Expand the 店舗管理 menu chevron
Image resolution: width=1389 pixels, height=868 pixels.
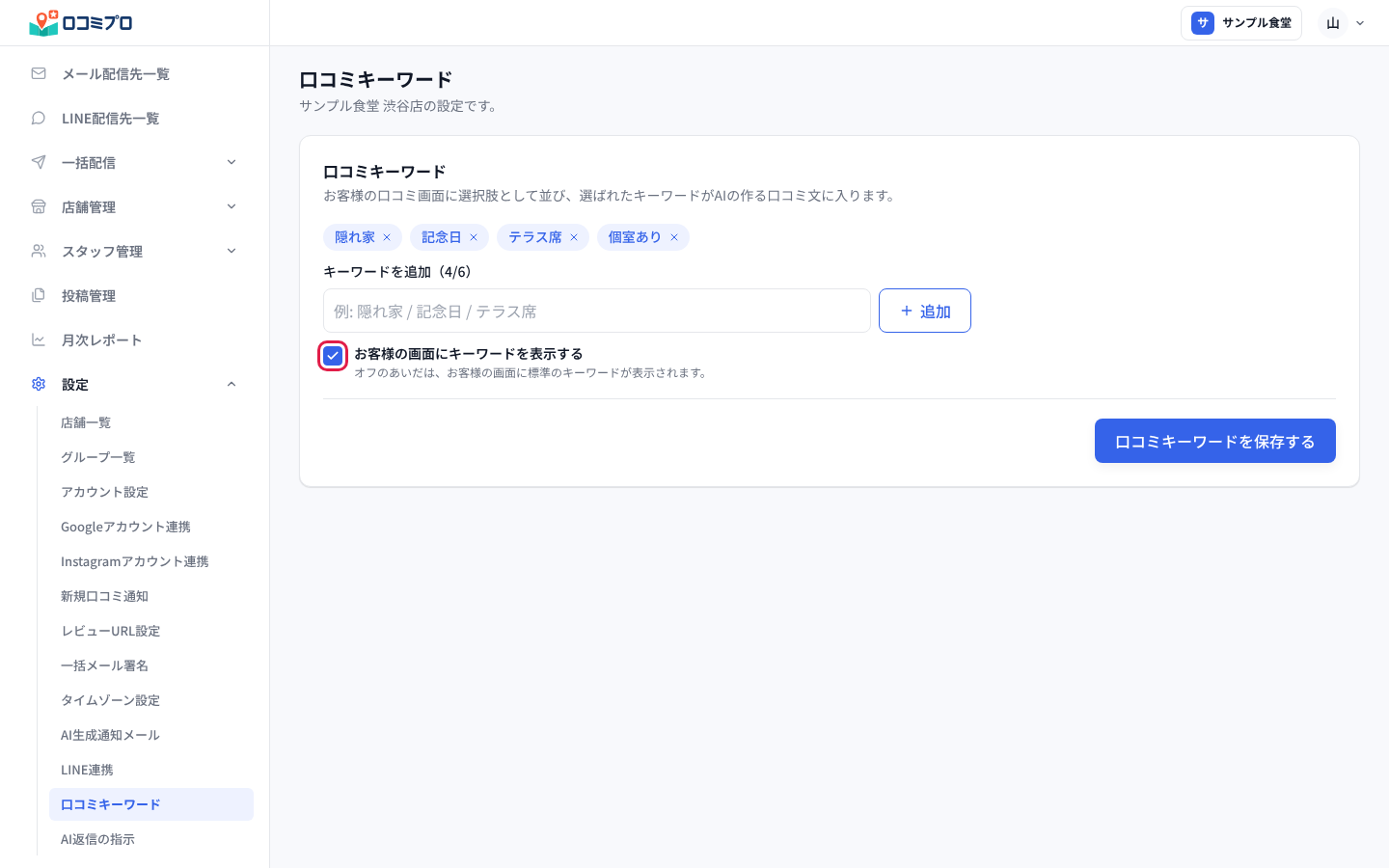(231, 206)
